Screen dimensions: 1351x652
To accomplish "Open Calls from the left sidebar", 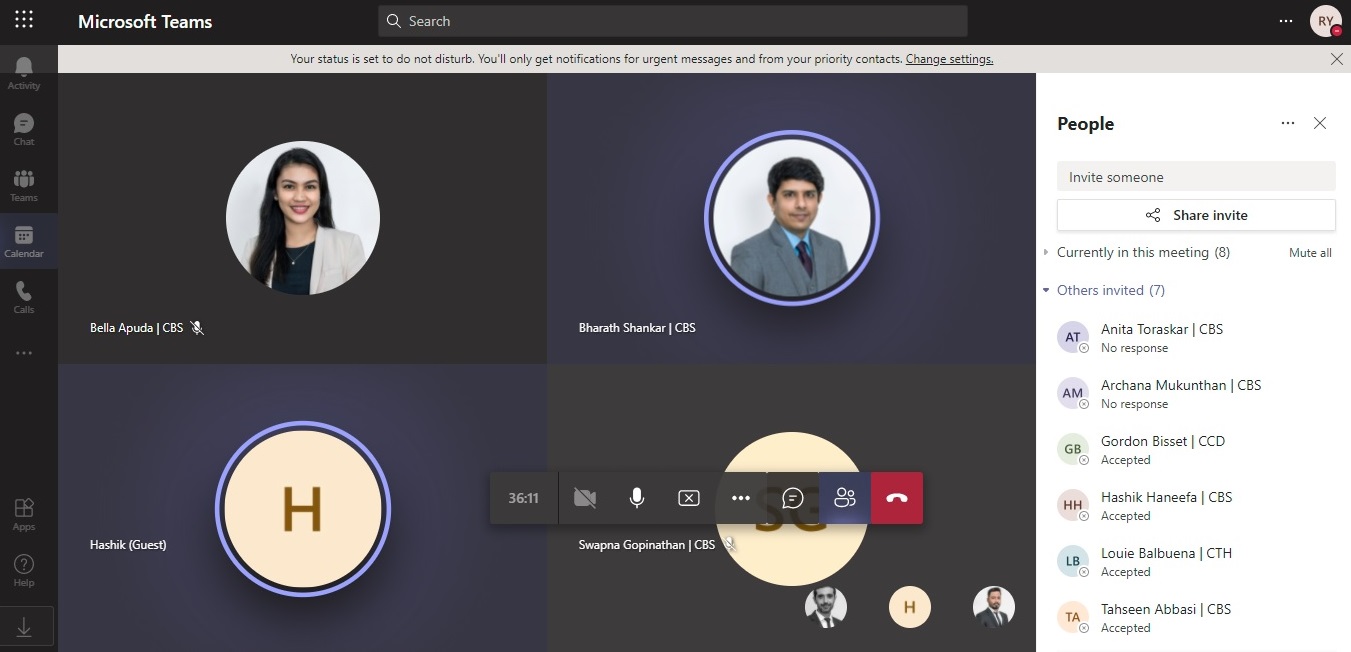I will [x=24, y=296].
